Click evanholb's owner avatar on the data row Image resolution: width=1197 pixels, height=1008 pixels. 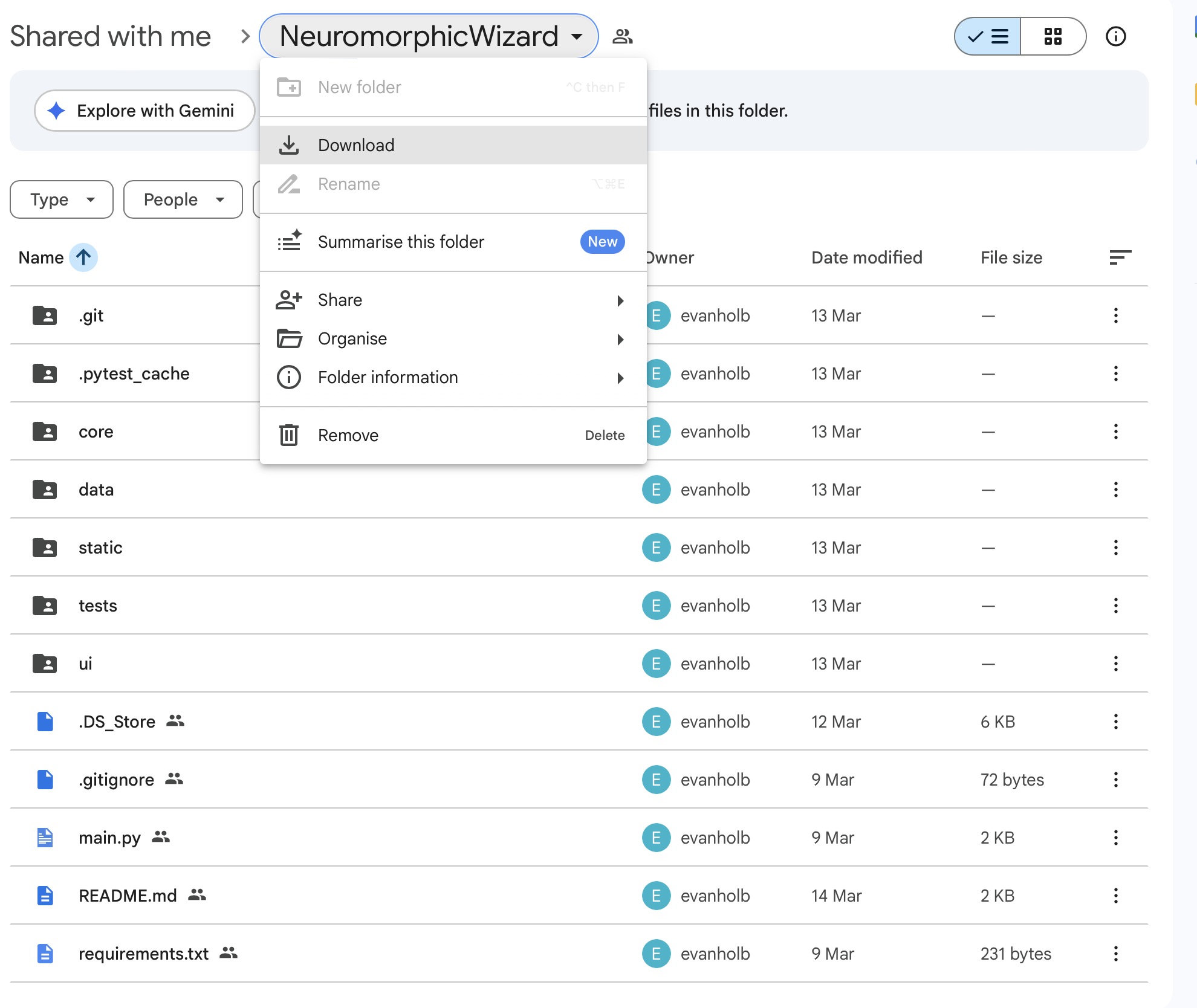656,489
